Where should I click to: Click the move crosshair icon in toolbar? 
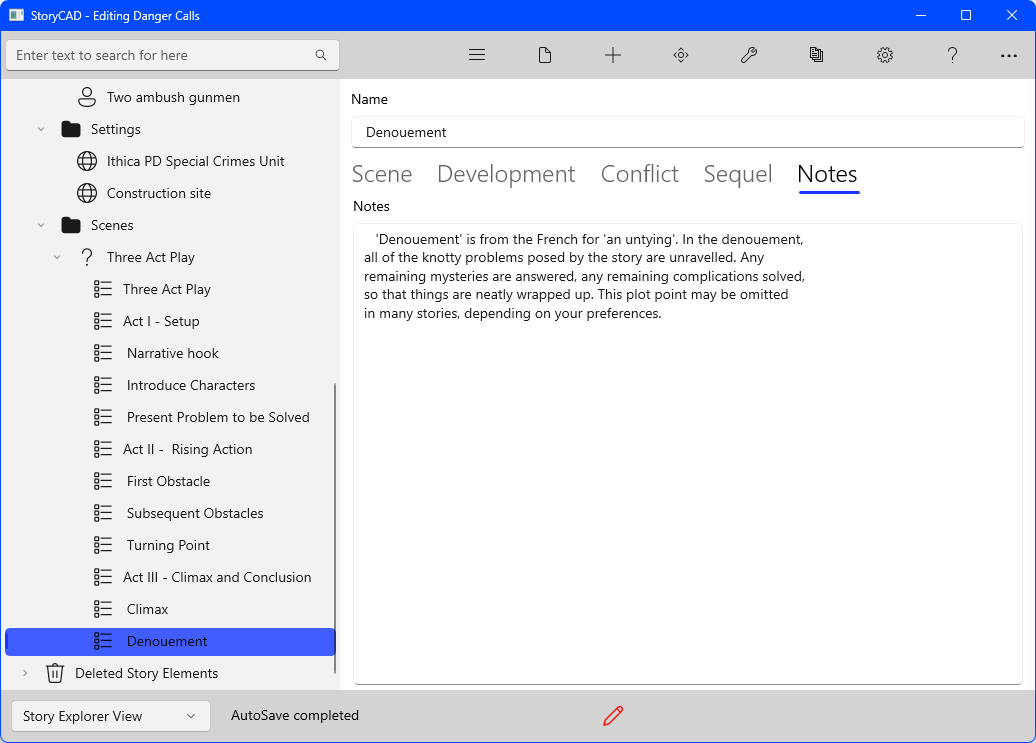pos(681,55)
